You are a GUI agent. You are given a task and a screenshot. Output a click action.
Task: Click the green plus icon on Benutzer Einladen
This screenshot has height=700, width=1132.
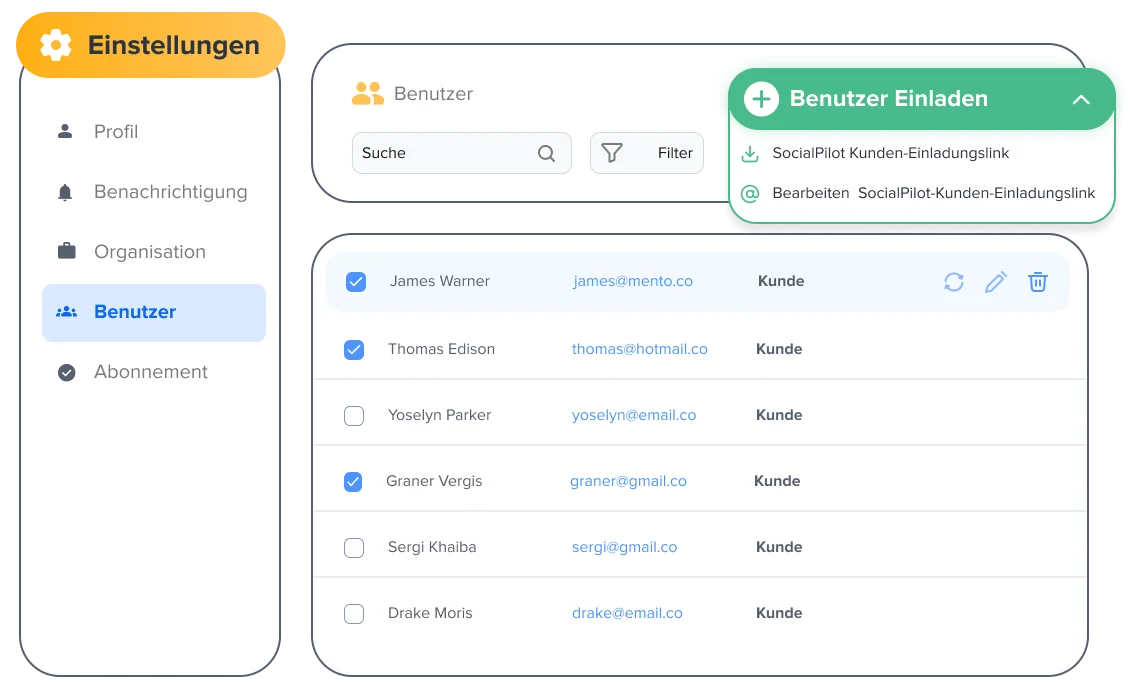(761, 99)
